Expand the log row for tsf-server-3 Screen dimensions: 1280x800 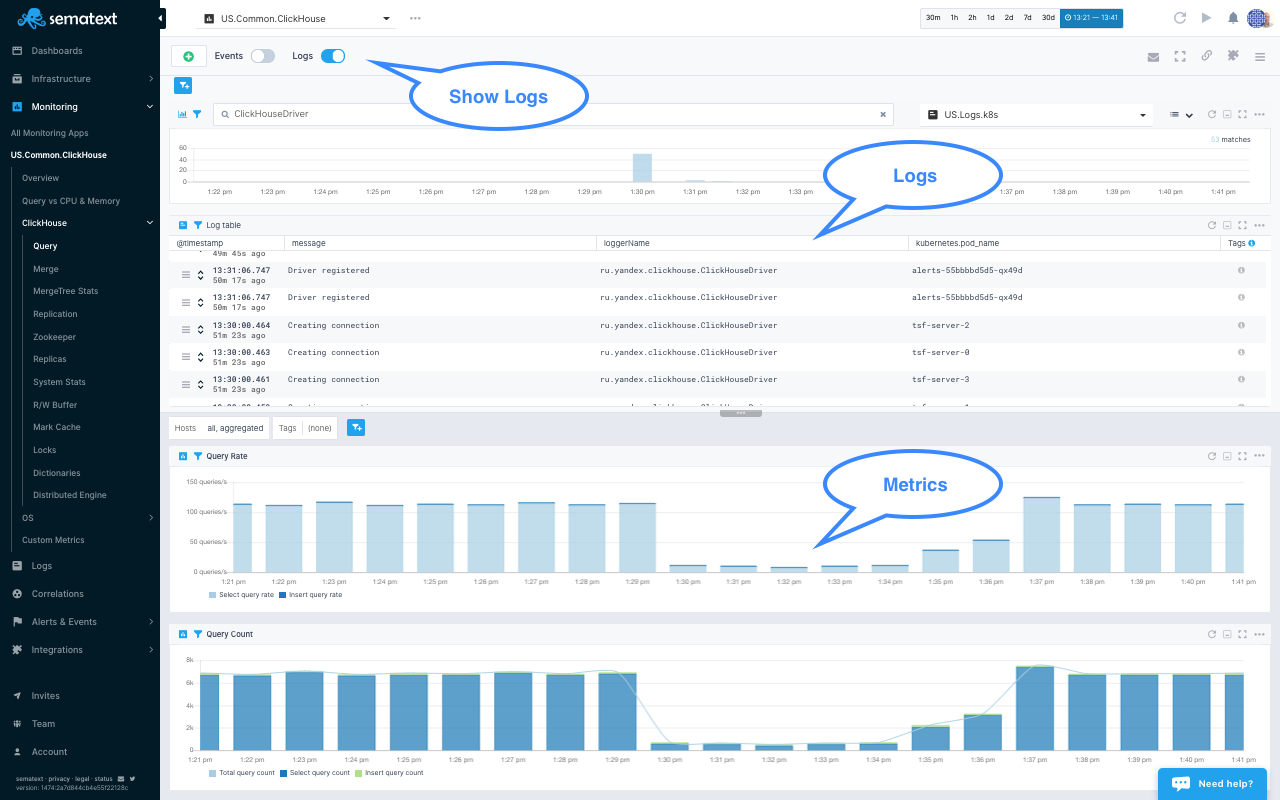click(200, 384)
